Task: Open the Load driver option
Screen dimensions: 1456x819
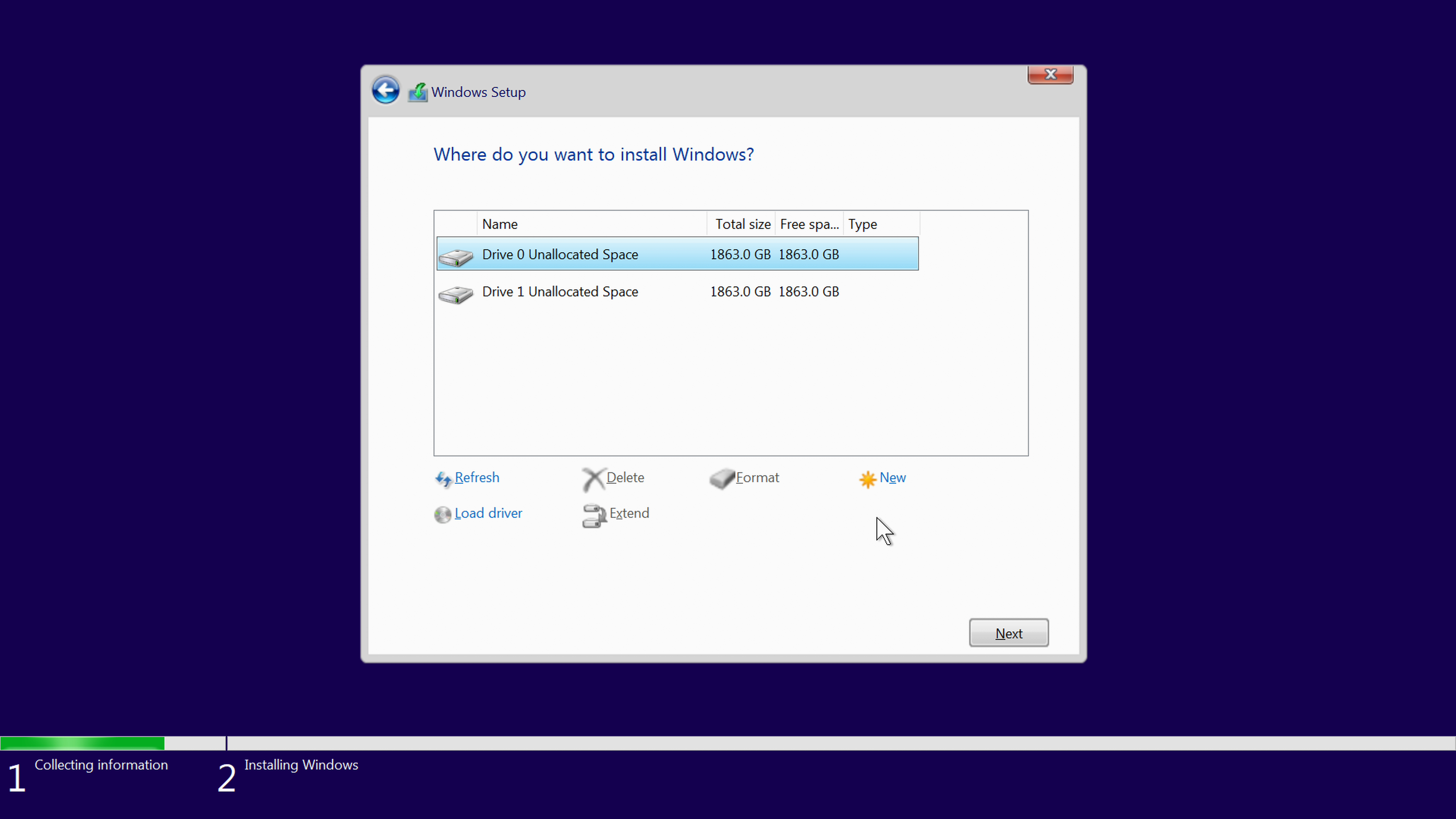Action: tap(488, 513)
